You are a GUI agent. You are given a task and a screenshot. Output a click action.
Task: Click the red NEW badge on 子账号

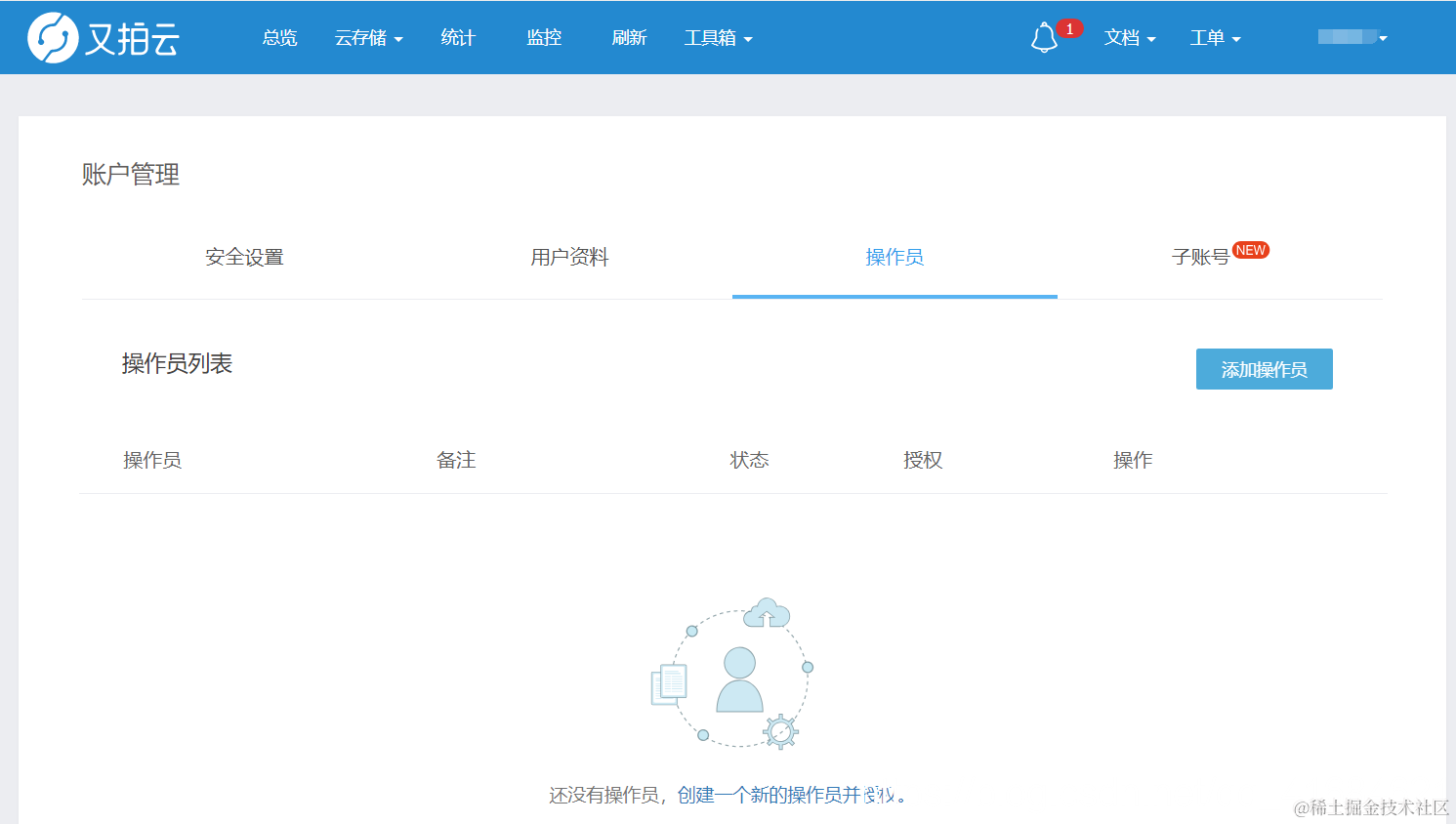pos(1251,250)
